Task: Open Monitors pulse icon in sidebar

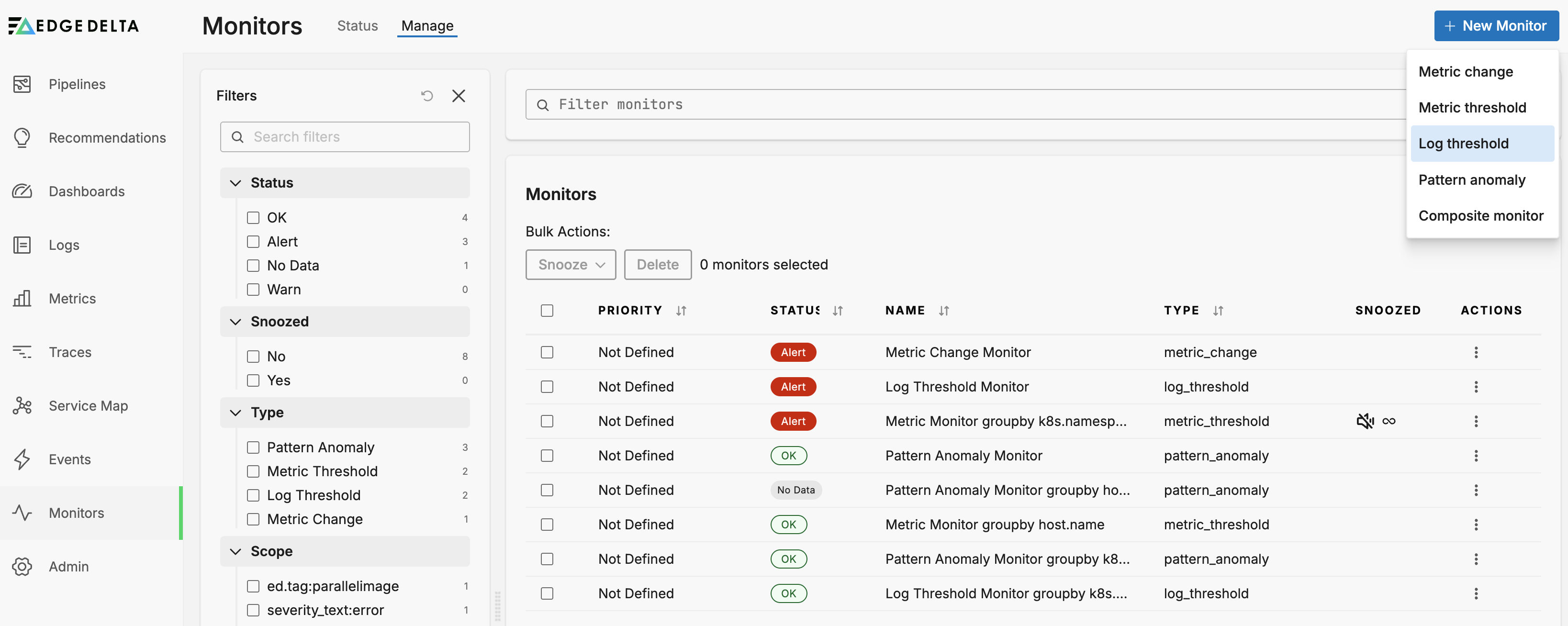Action: [x=22, y=512]
